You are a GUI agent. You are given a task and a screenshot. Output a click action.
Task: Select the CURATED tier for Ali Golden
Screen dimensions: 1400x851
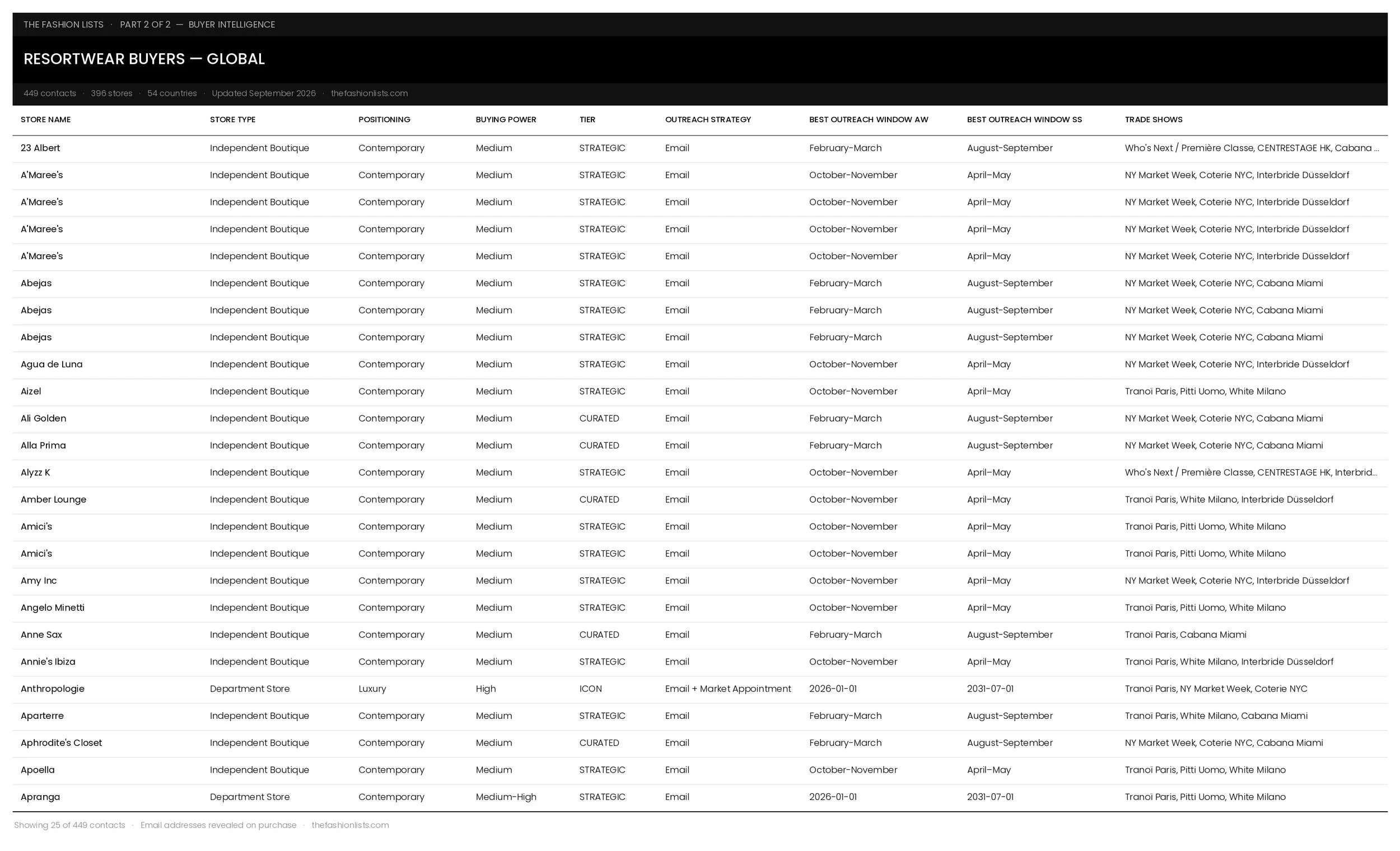click(599, 418)
